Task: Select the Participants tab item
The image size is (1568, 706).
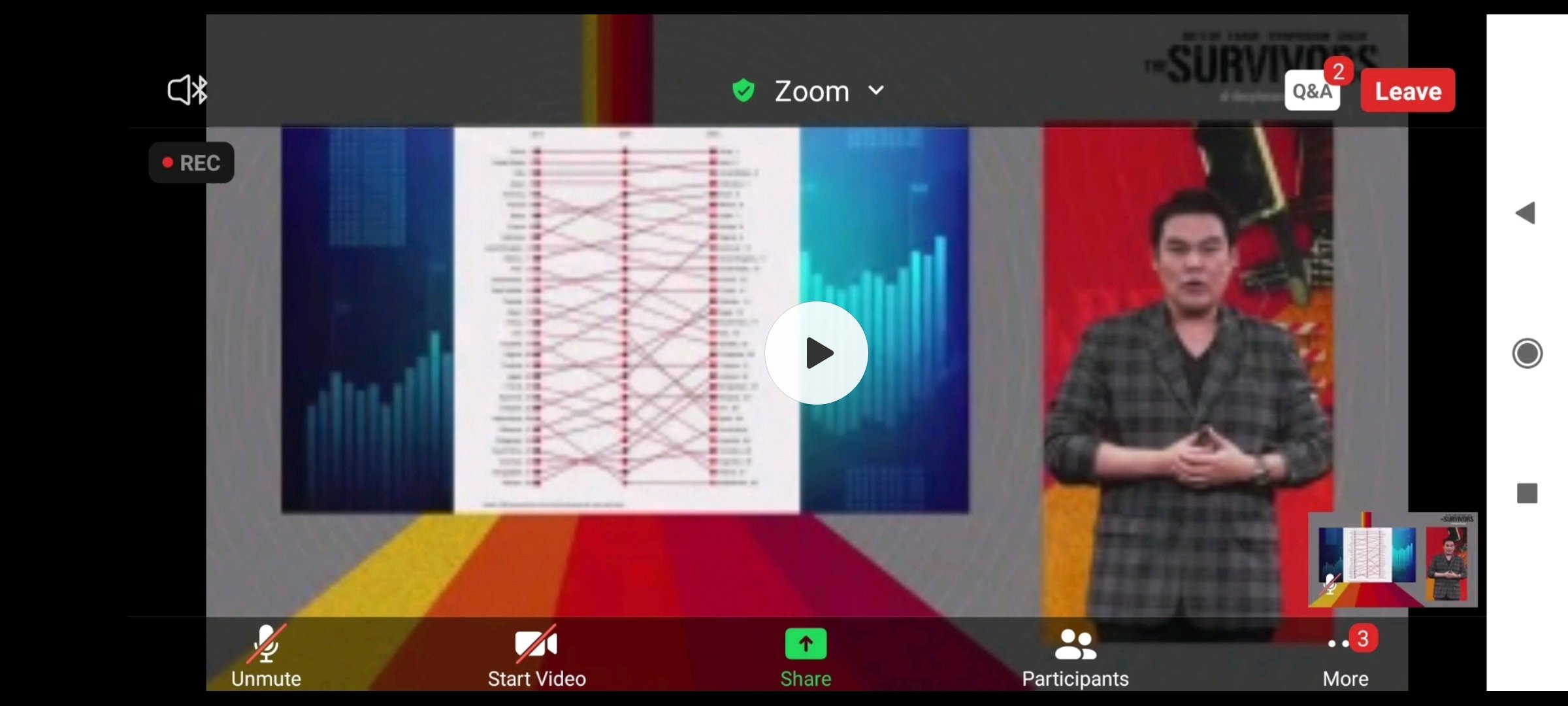Action: 1075,658
